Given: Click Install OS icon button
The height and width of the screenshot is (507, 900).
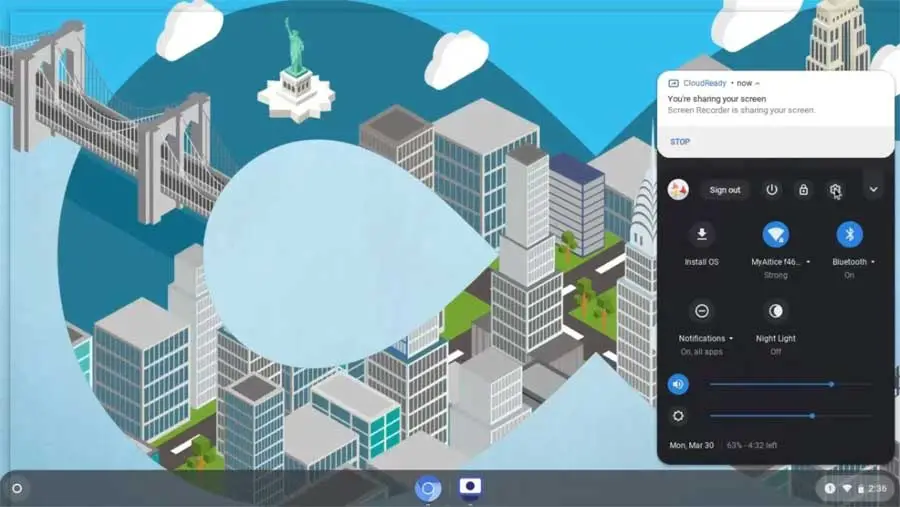Looking at the screenshot, I should tap(701, 234).
